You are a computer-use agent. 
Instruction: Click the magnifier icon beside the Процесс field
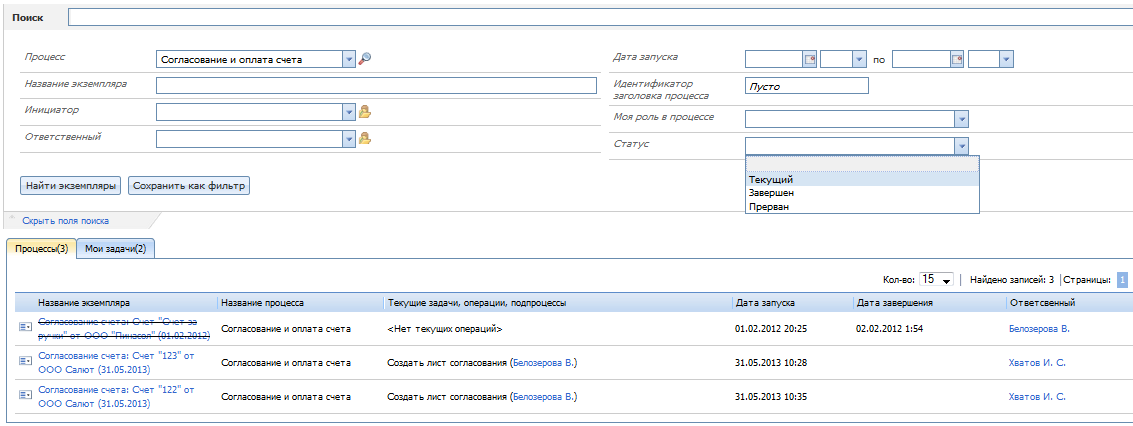pos(365,59)
